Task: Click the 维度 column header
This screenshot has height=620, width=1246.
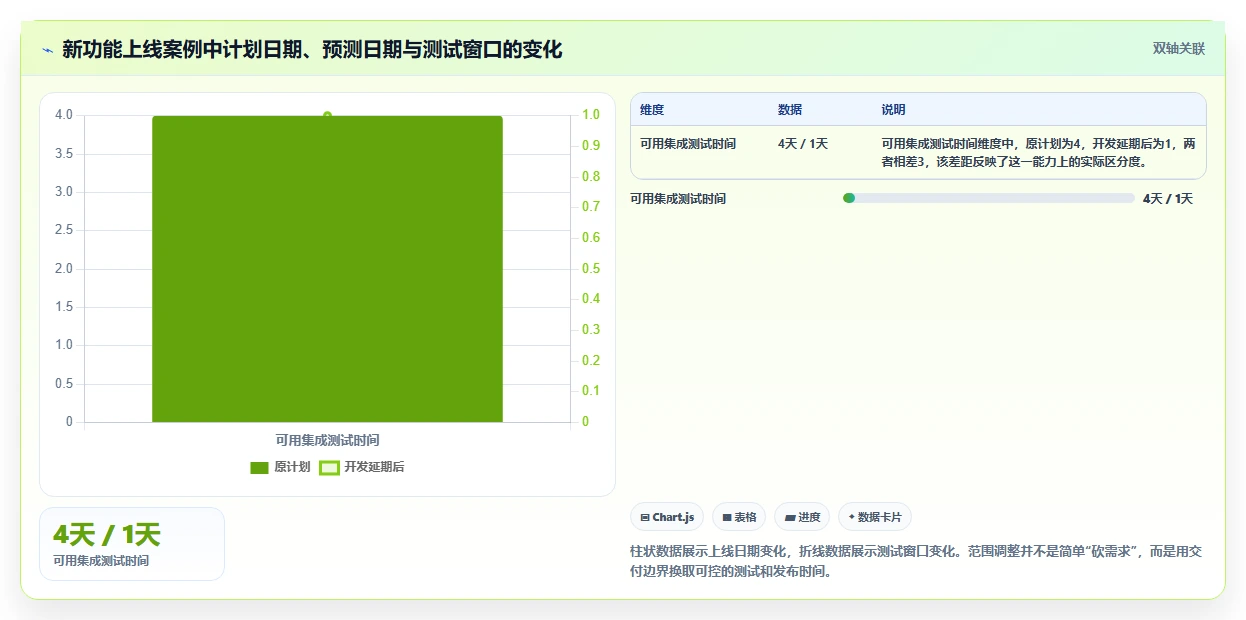Action: point(652,110)
